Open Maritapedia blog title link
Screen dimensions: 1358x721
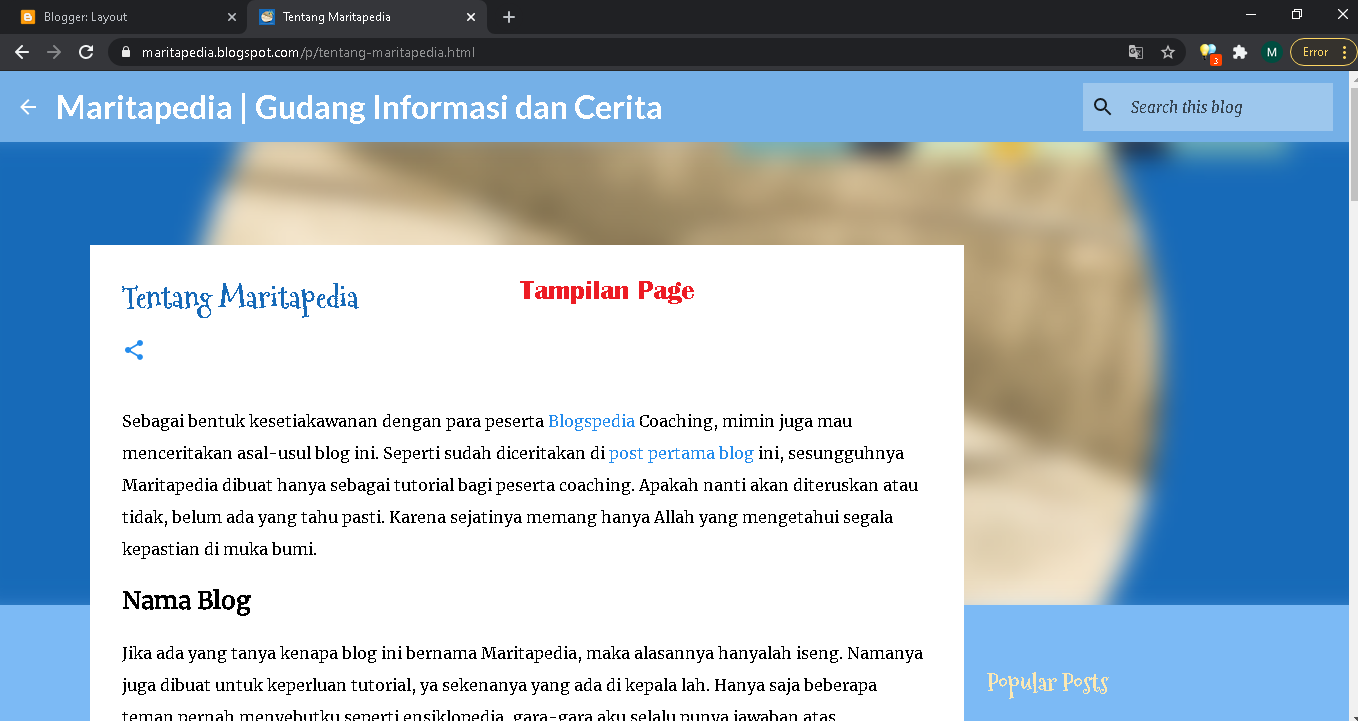pos(359,107)
